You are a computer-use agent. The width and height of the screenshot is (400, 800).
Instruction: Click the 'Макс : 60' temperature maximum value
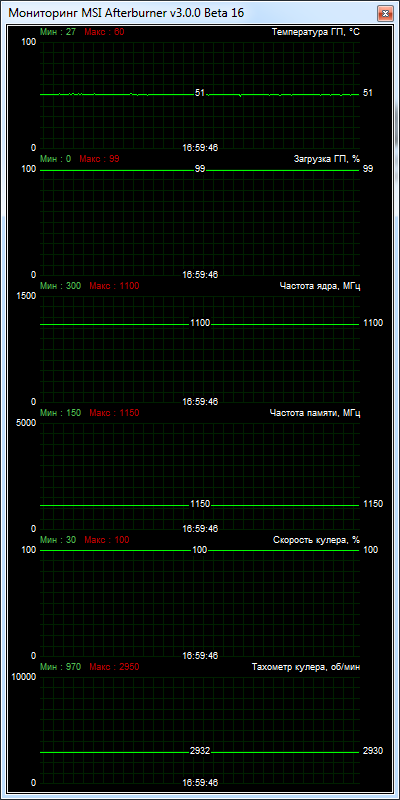pyautogui.click(x=104, y=32)
